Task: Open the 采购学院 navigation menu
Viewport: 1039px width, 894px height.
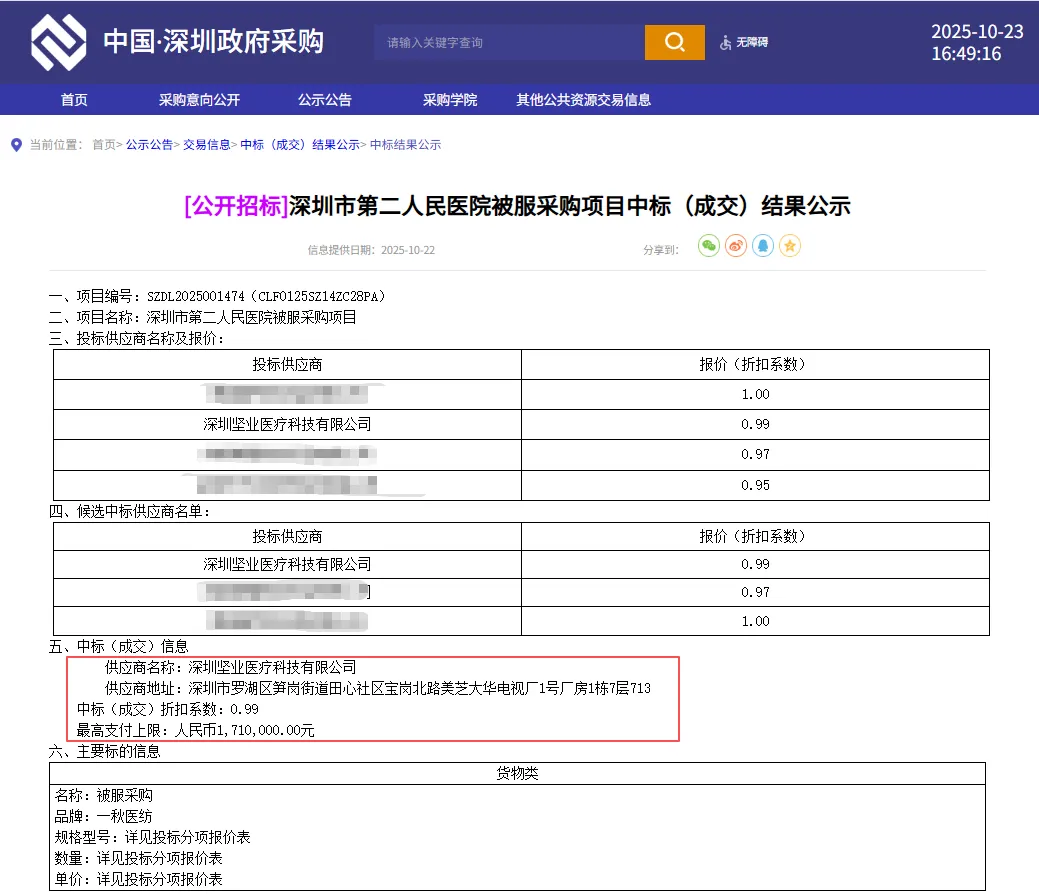Action: click(449, 100)
